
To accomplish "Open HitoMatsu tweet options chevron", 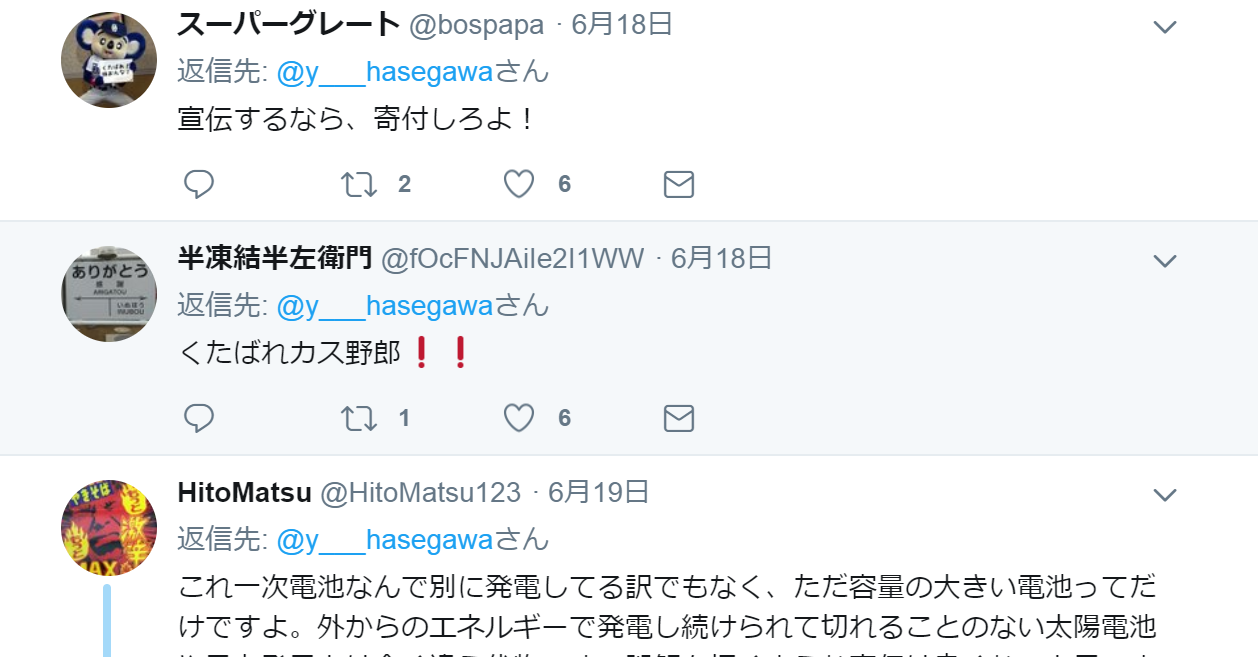I will point(1165,495).
